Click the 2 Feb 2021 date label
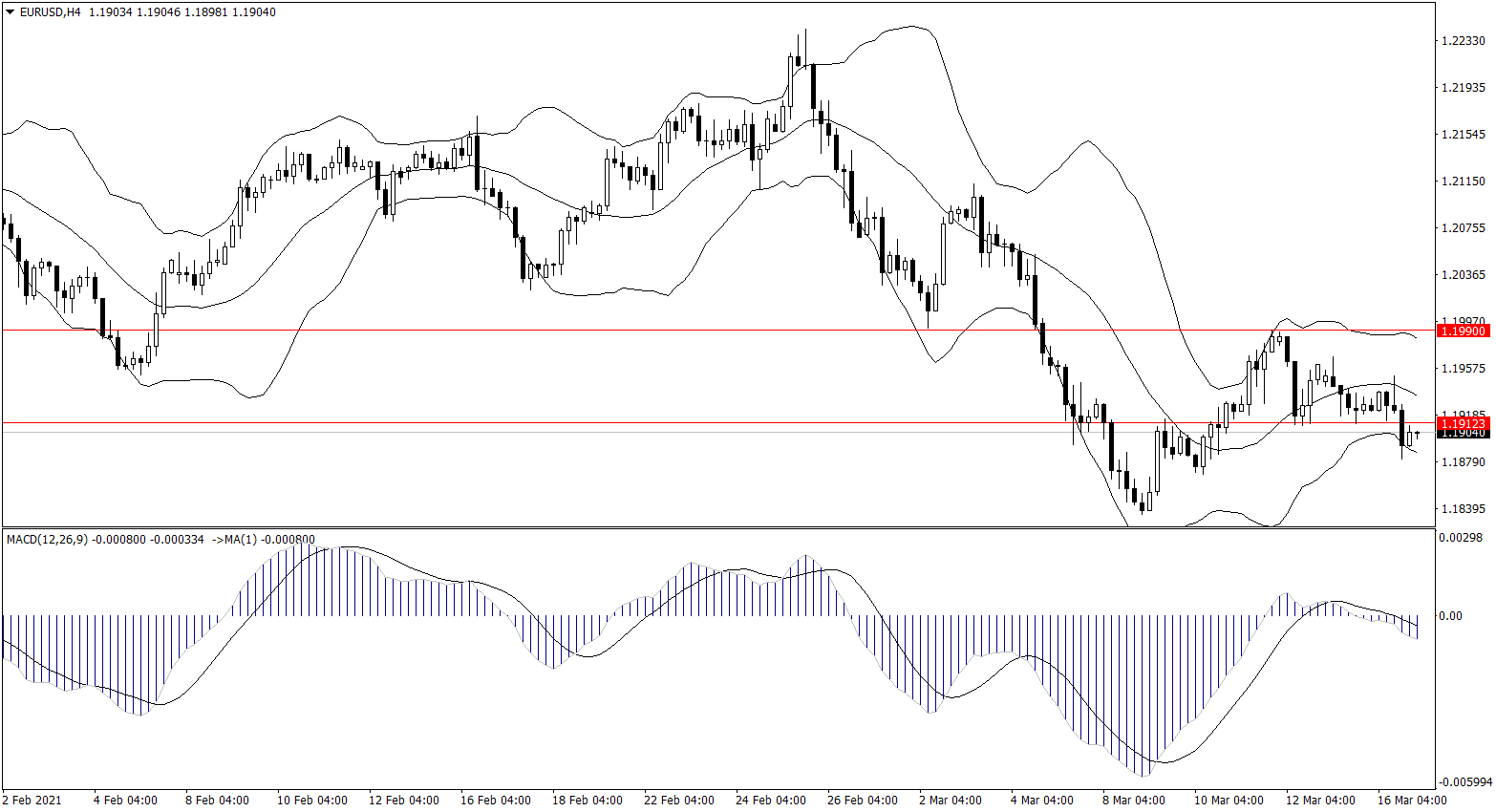Viewport: 1496px width, 812px height. pyautogui.click(x=32, y=800)
